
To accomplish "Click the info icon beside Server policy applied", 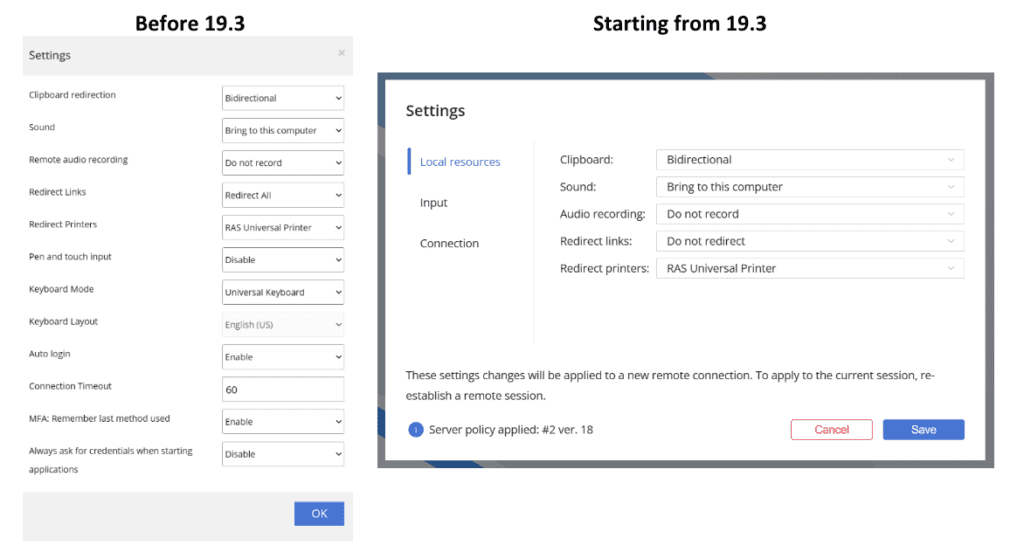I will pyautogui.click(x=416, y=430).
